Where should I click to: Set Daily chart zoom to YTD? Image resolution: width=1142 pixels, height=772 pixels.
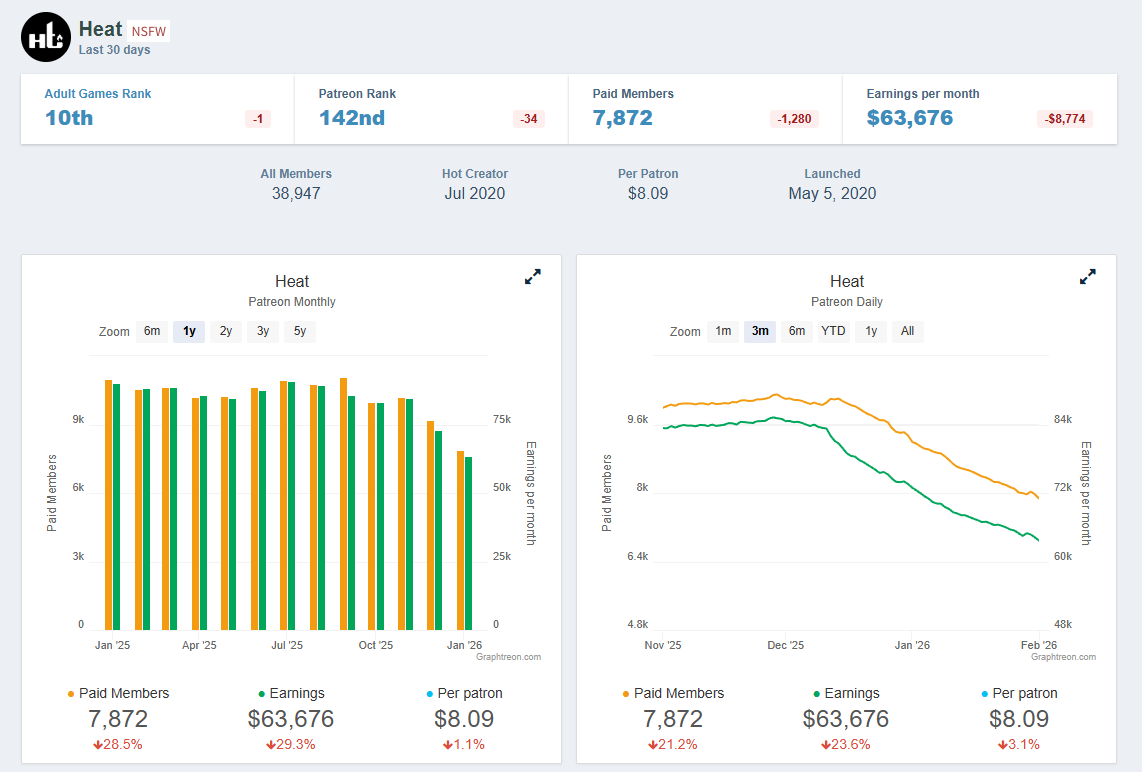tap(833, 331)
